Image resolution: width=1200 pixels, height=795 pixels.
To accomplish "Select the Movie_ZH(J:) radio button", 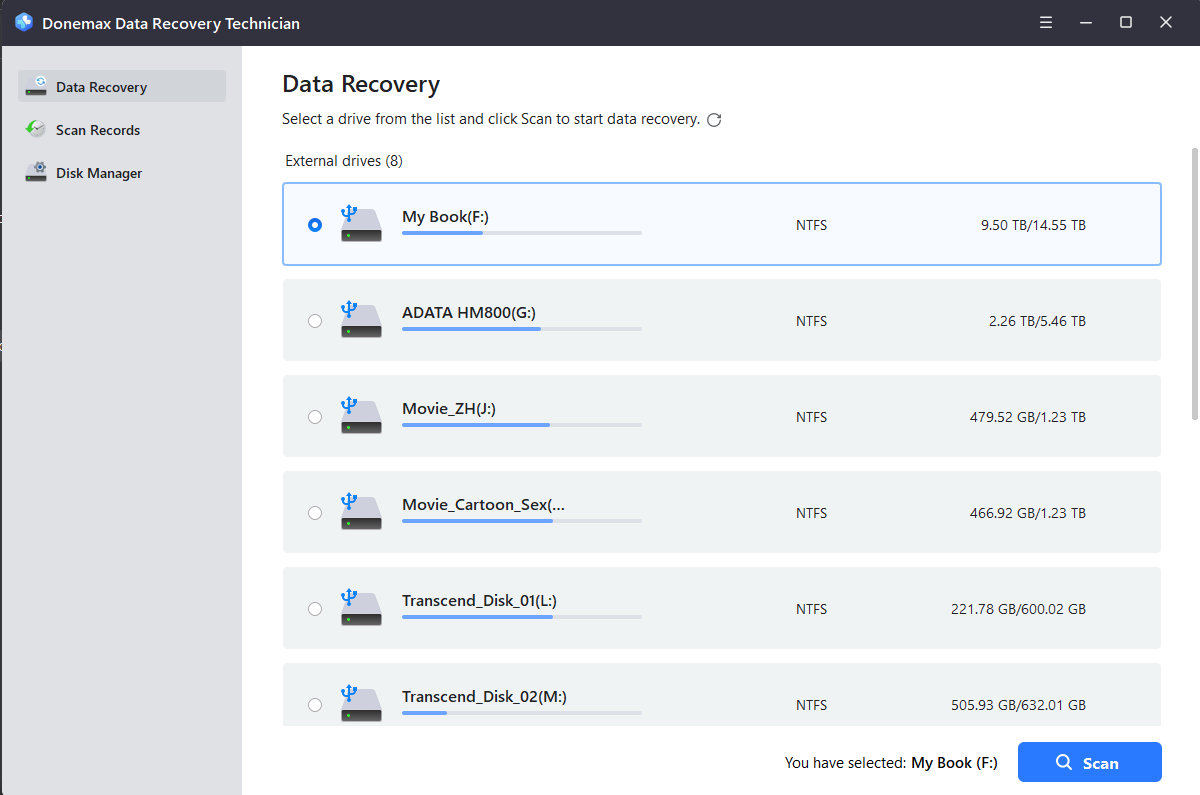I will coord(315,417).
